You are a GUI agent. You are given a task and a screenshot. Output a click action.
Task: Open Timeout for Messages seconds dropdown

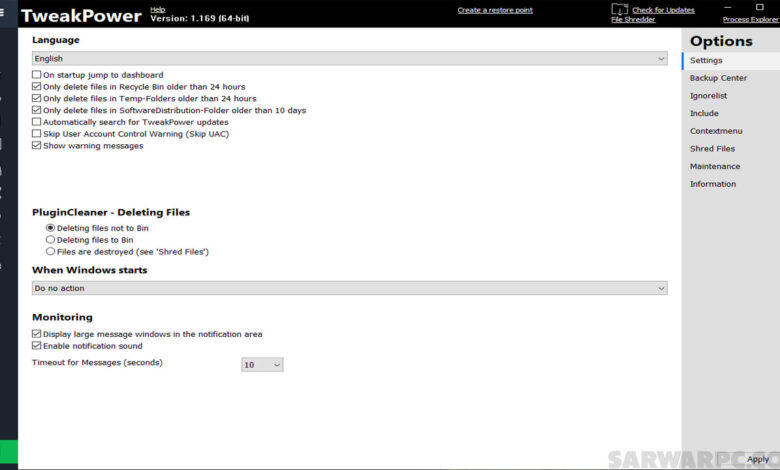(x=262, y=365)
